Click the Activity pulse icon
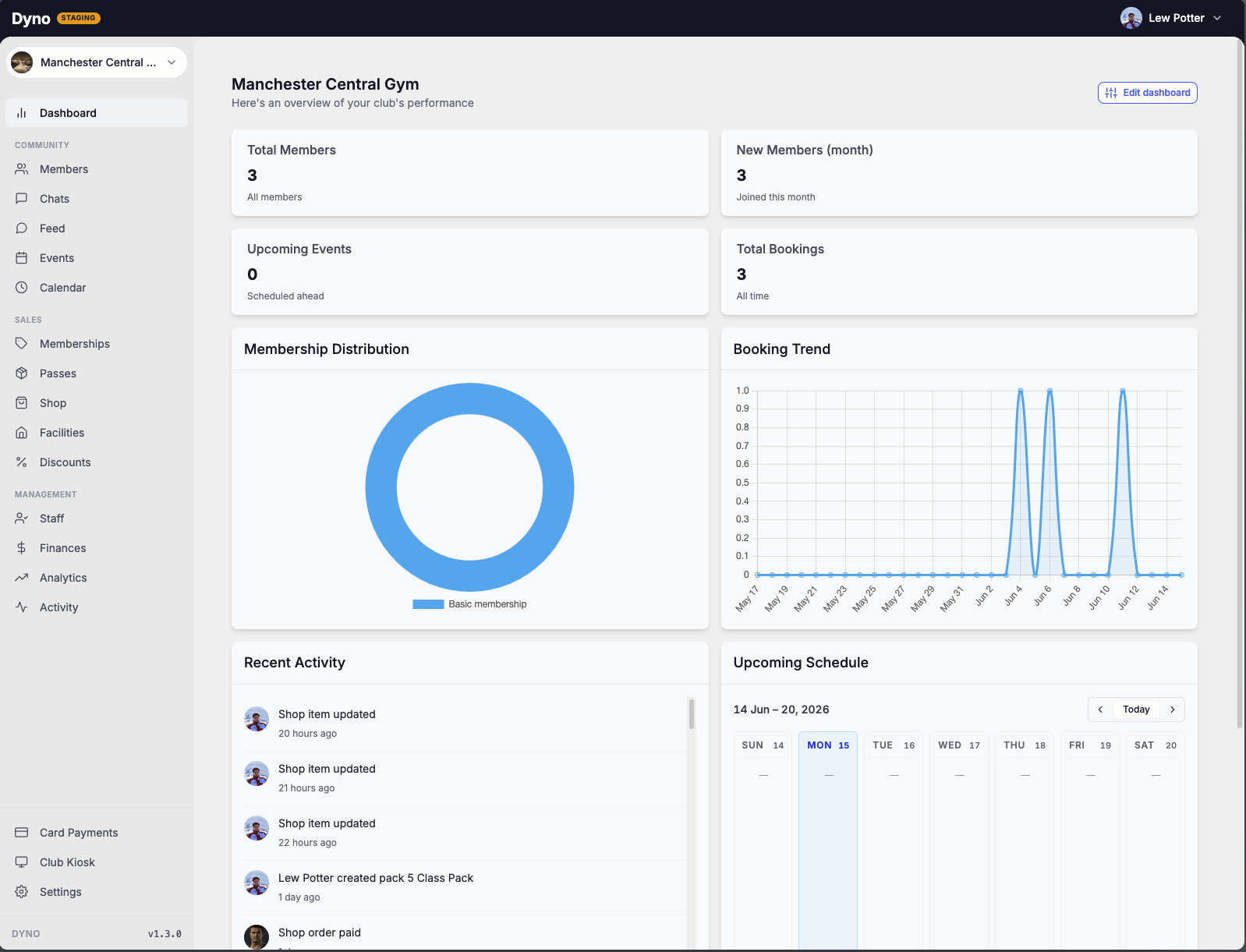The width and height of the screenshot is (1246, 952). click(22, 607)
